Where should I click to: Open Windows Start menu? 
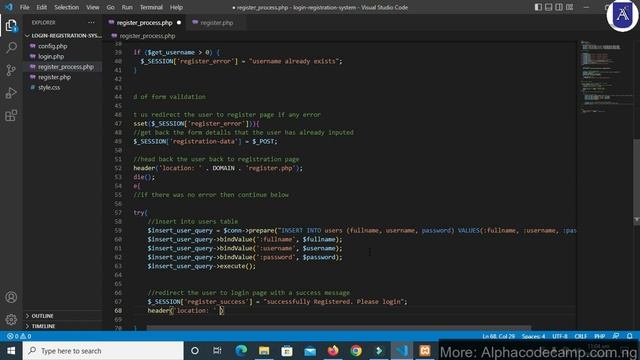coord(11,351)
